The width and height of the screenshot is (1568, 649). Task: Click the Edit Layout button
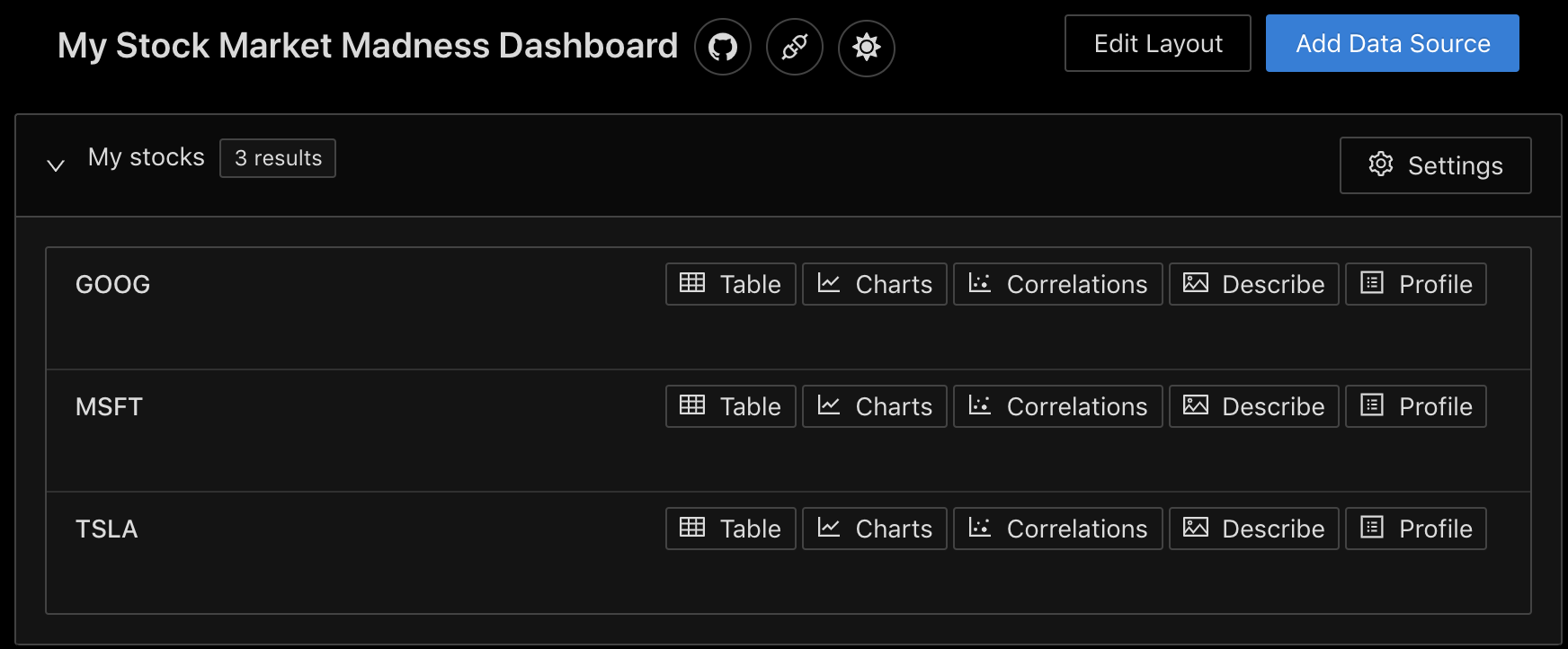(x=1157, y=43)
